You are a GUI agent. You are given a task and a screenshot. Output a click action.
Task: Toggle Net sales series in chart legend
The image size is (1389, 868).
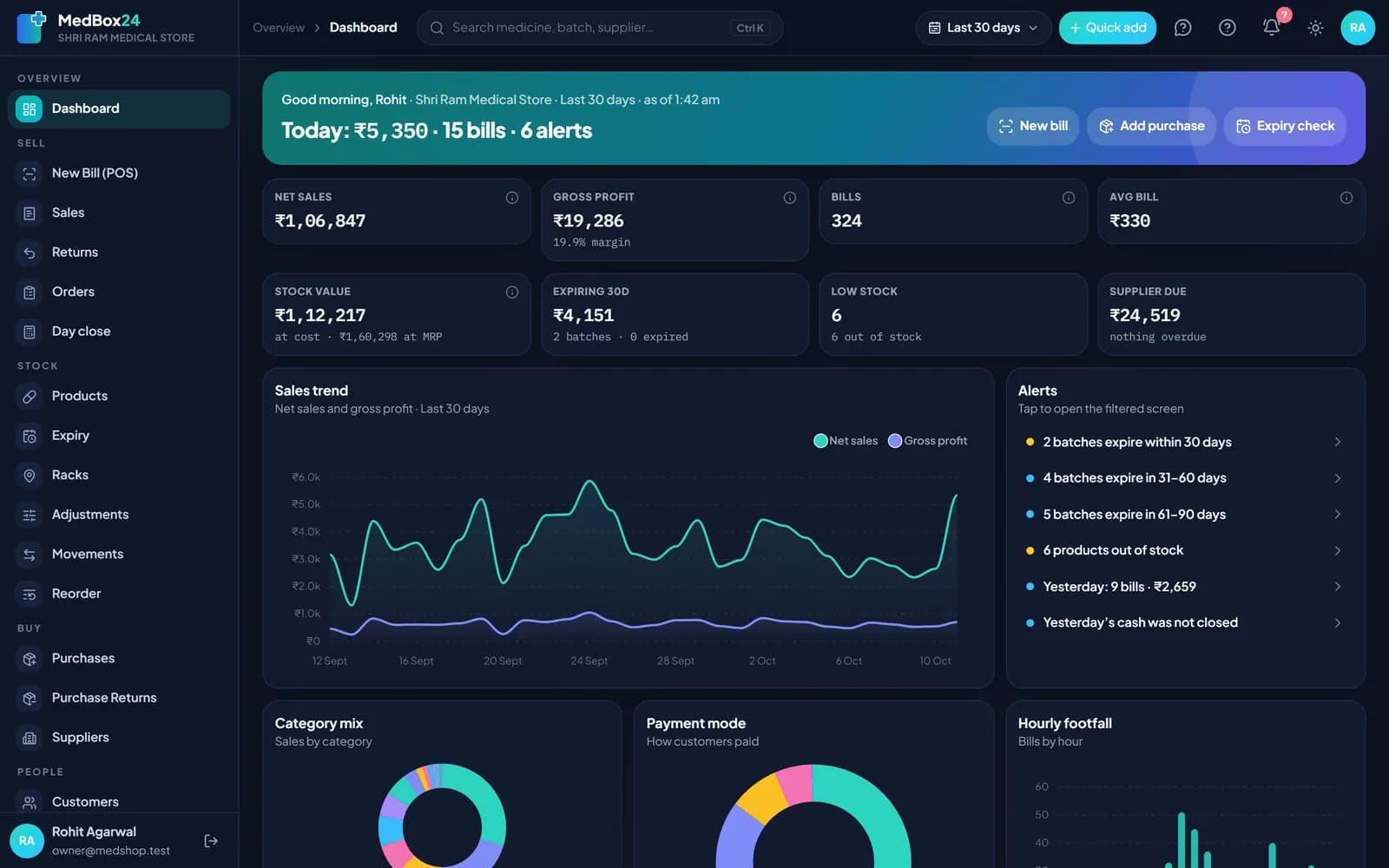[x=846, y=441]
